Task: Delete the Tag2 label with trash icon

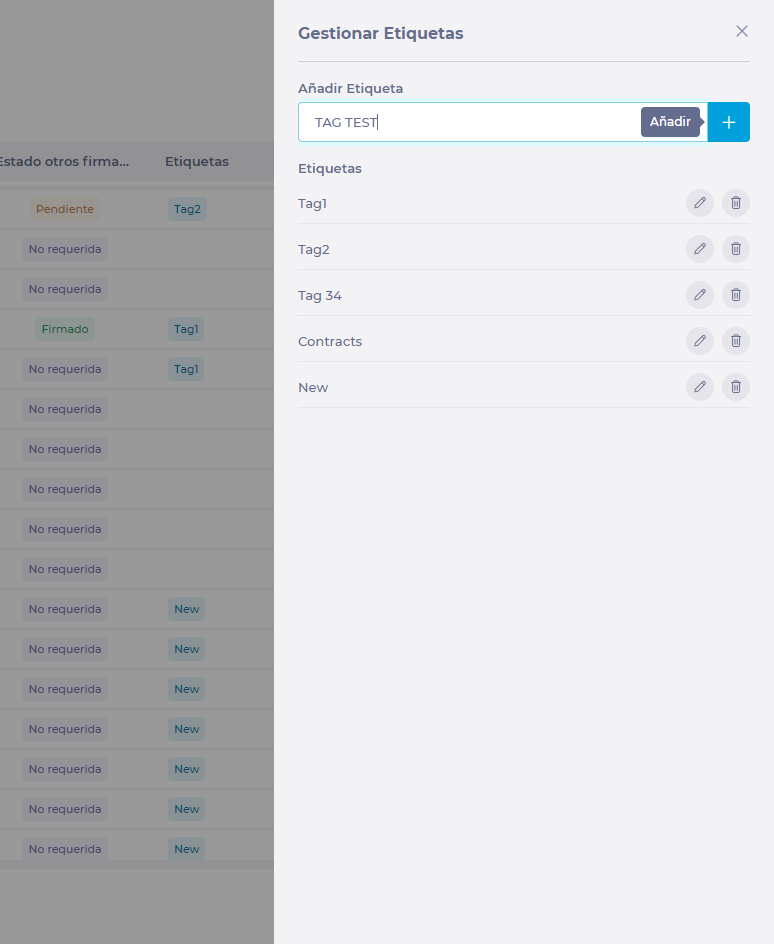Action: 736,249
